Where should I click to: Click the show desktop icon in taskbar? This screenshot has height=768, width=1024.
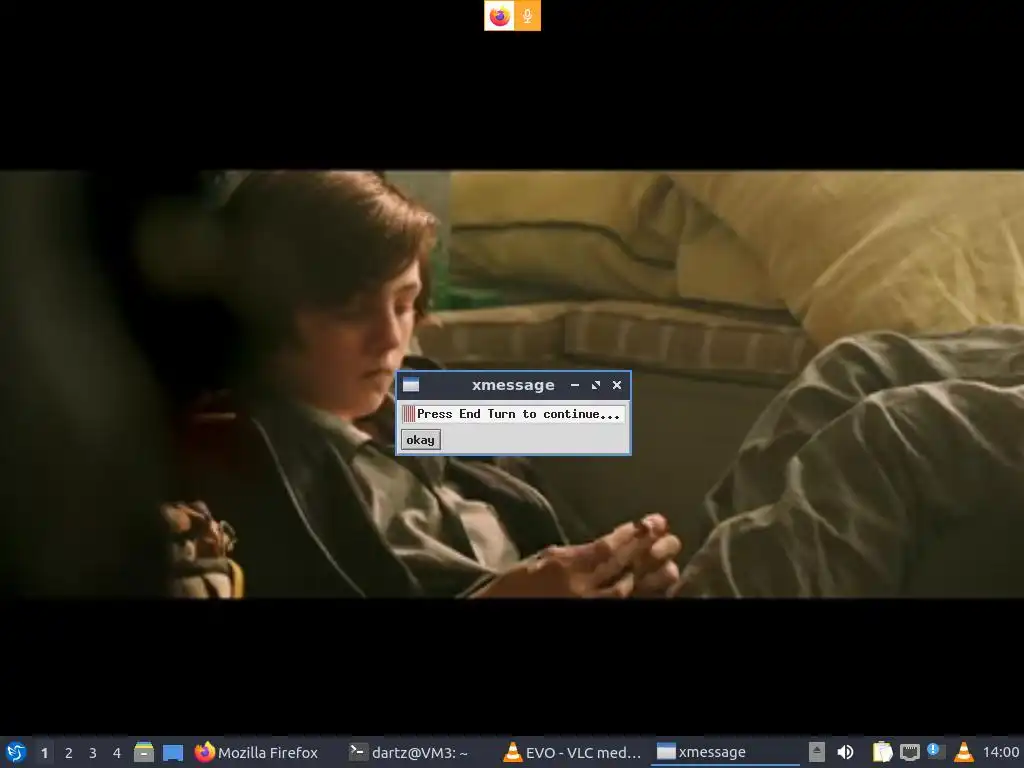point(172,752)
